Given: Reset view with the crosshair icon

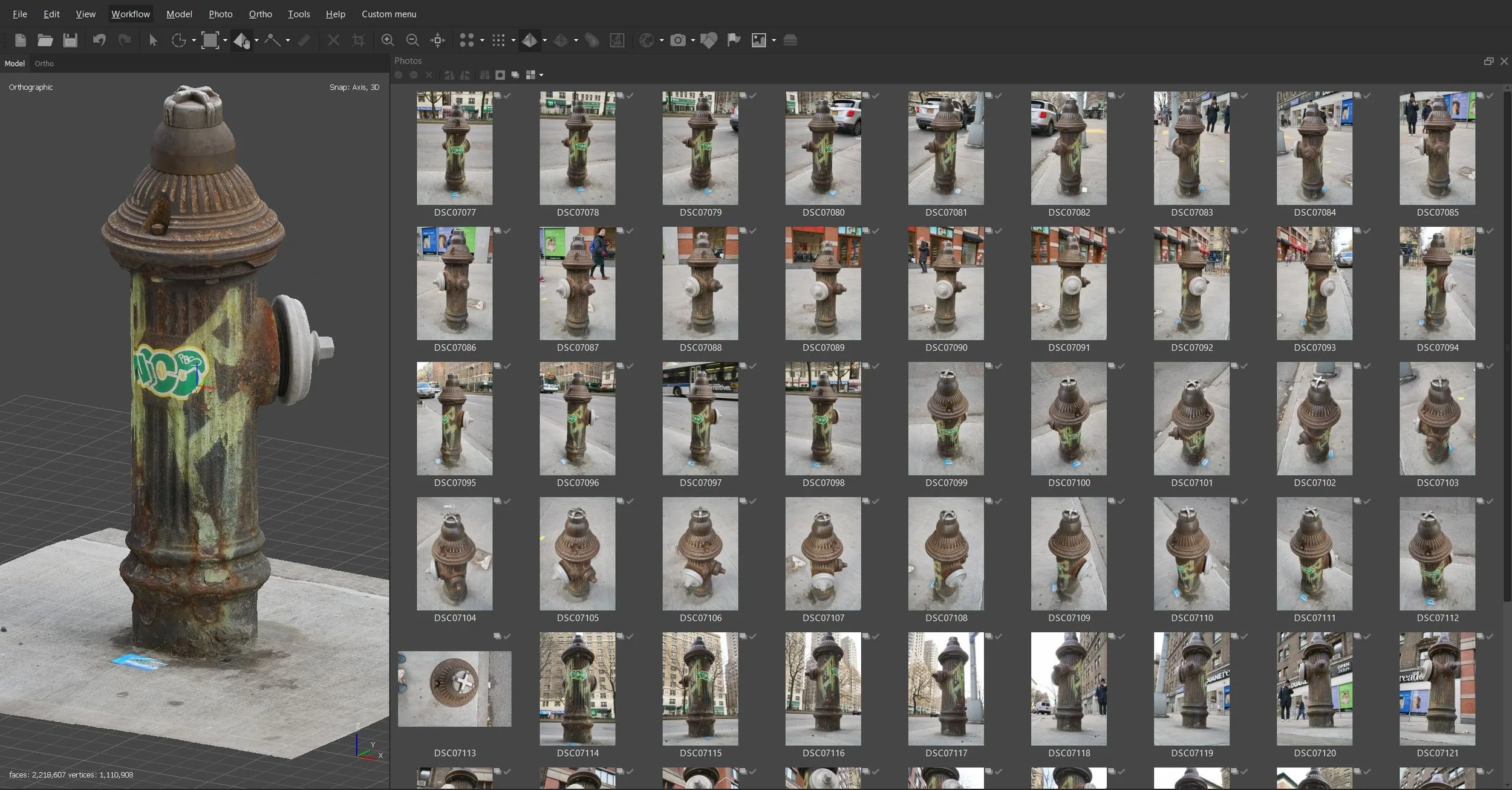Looking at the screenshot, I should tap(437, 40).
